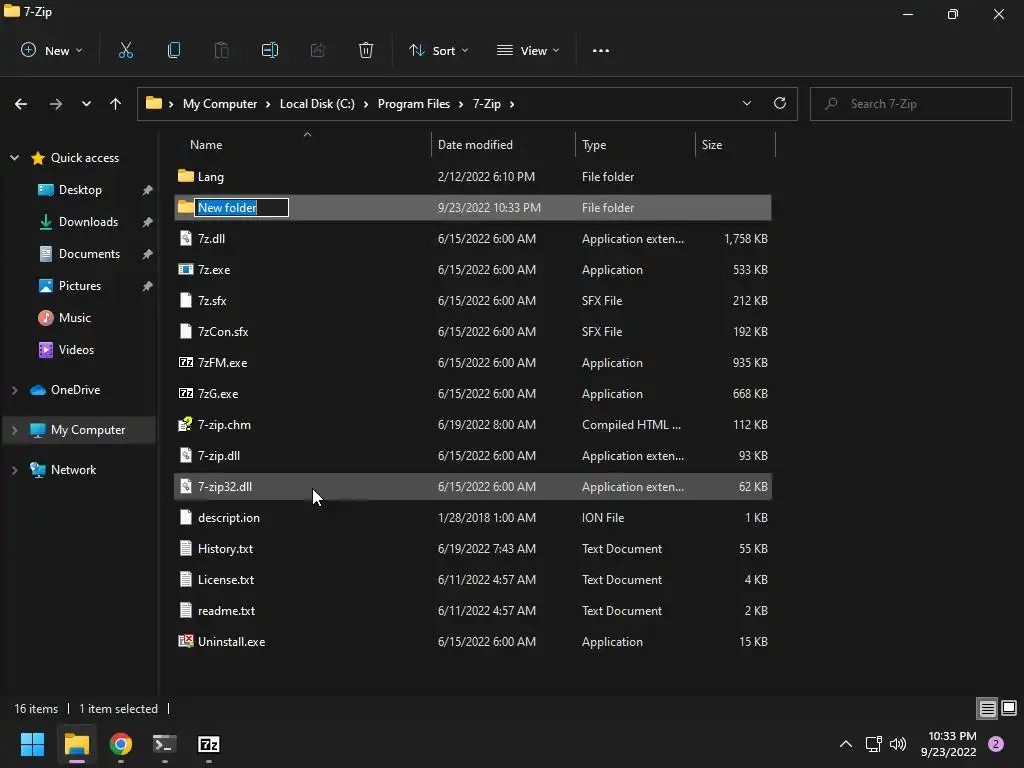1024x768 pixels.
Task: Click 7-Zip breadcrumb segment
Action: point(487,104)
